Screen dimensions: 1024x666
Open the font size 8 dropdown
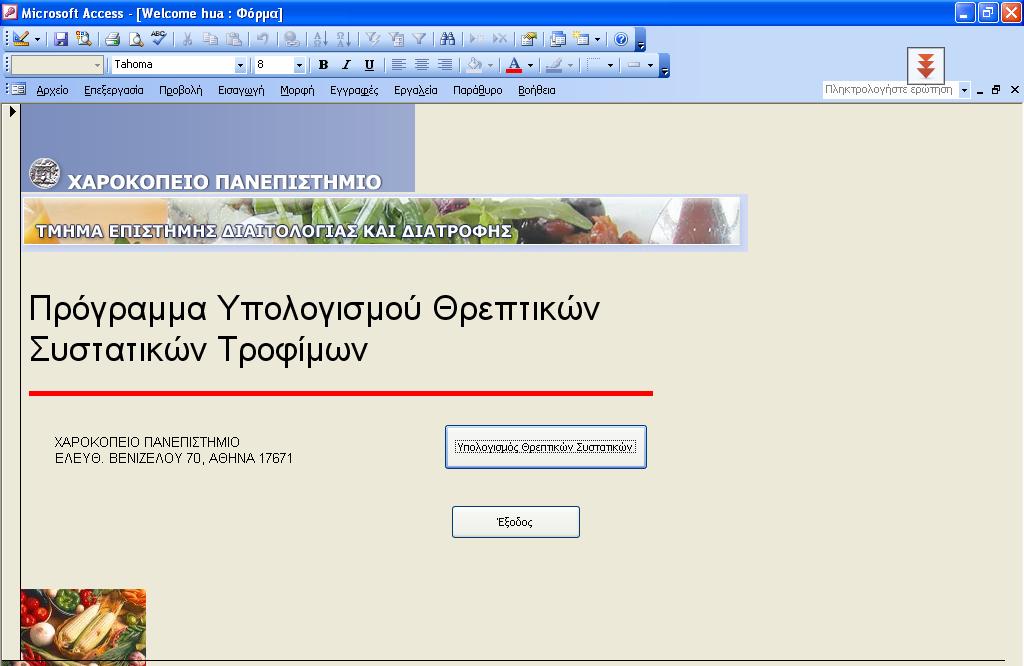[299, 65]
